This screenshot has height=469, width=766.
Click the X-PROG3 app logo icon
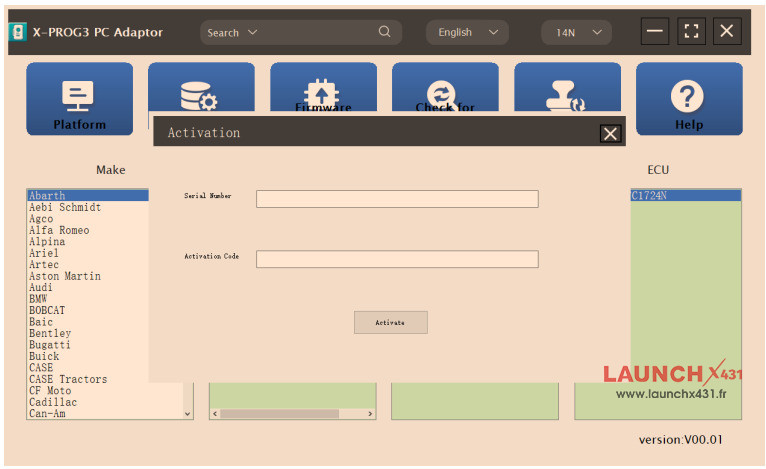click(18, 32)
